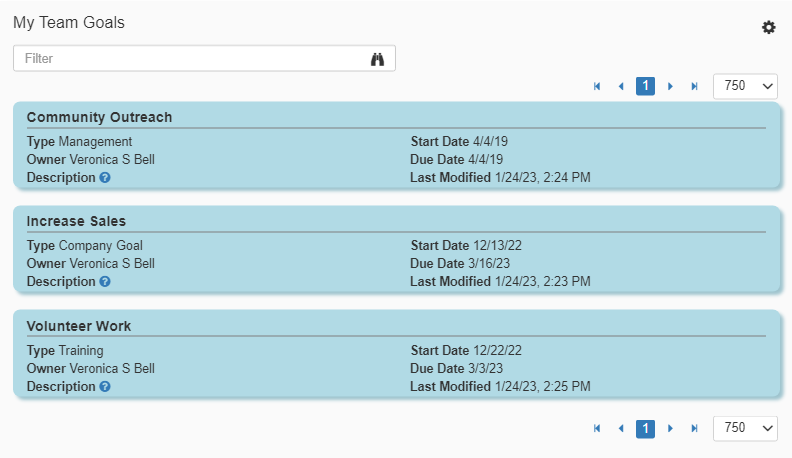Go to next page in the top pager
Image resolution: width=792 pixels, height=458 pixels.
point(670,86)
